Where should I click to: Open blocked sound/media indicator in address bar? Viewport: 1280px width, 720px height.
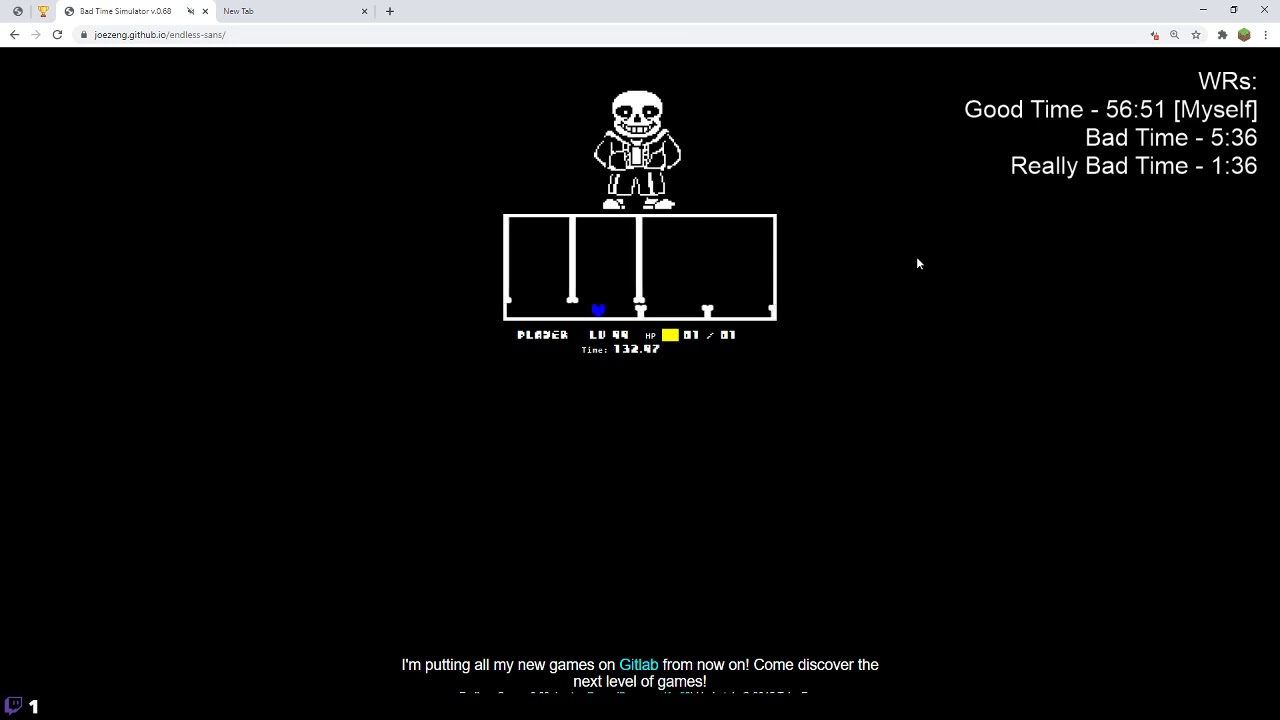click(x=1154, y=35)
